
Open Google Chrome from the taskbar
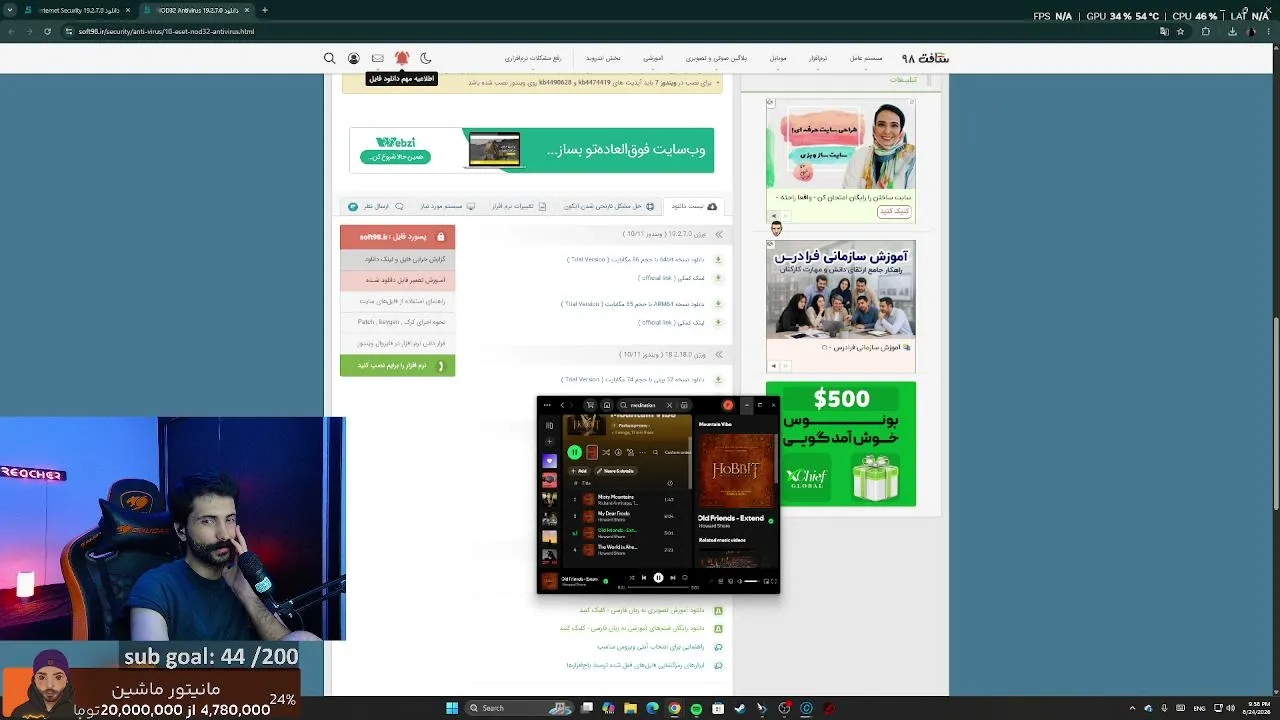674,708
